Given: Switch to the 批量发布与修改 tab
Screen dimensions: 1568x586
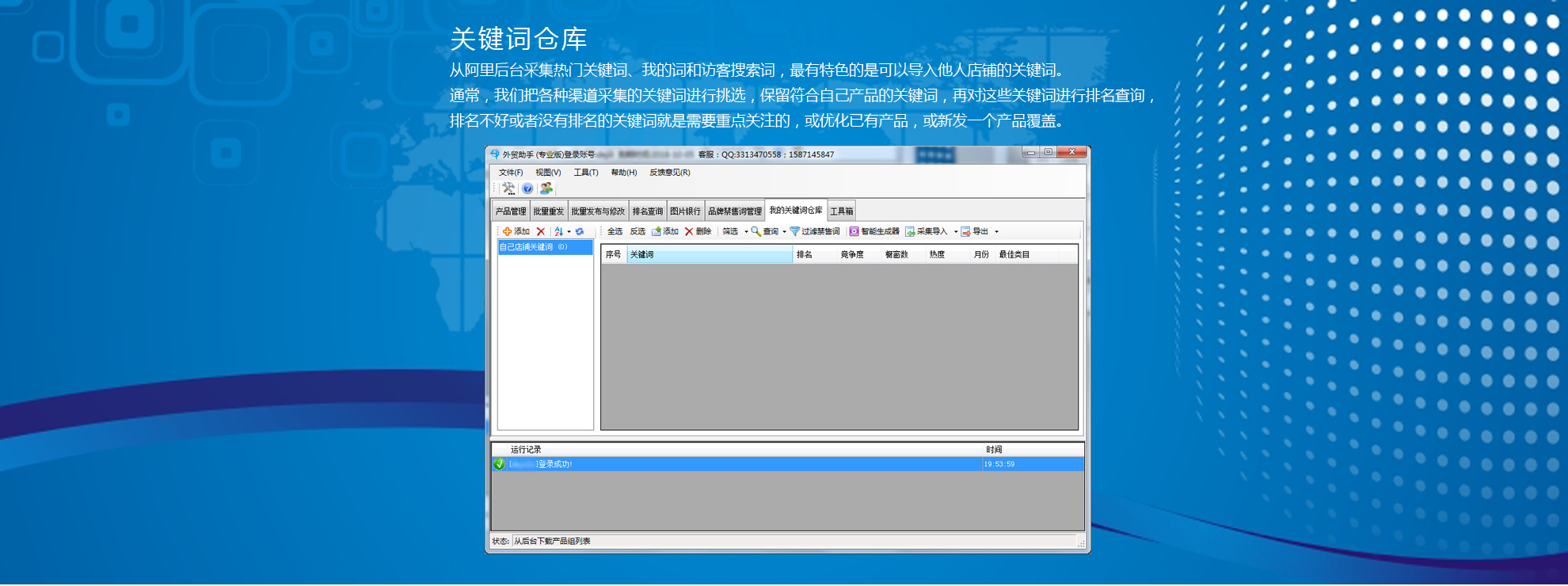Looking at the screenshot, I should pos(598,211).
